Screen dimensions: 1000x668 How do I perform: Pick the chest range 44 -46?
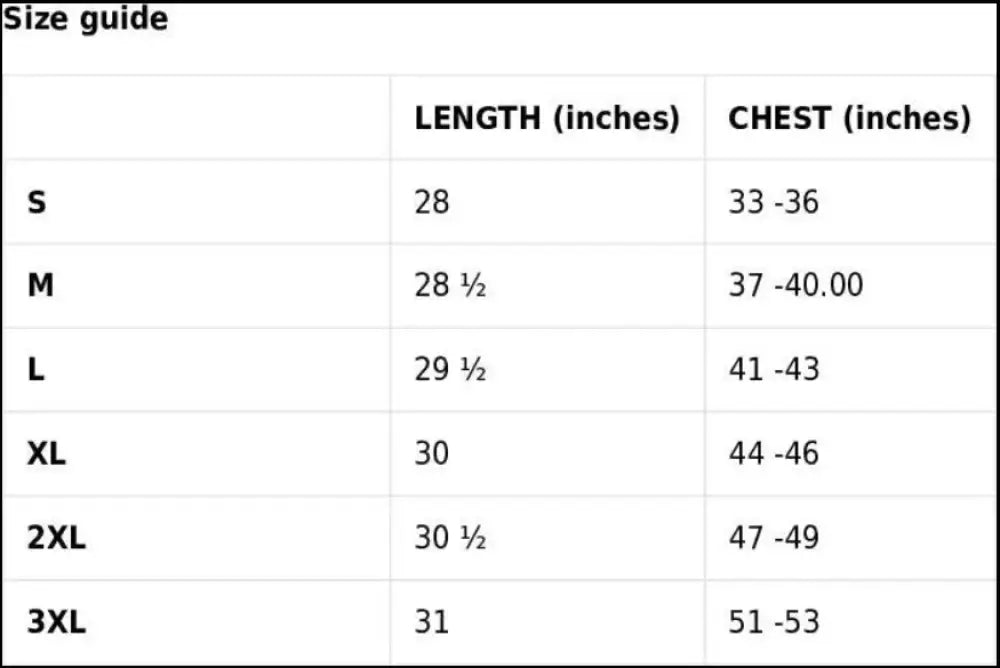773,454
